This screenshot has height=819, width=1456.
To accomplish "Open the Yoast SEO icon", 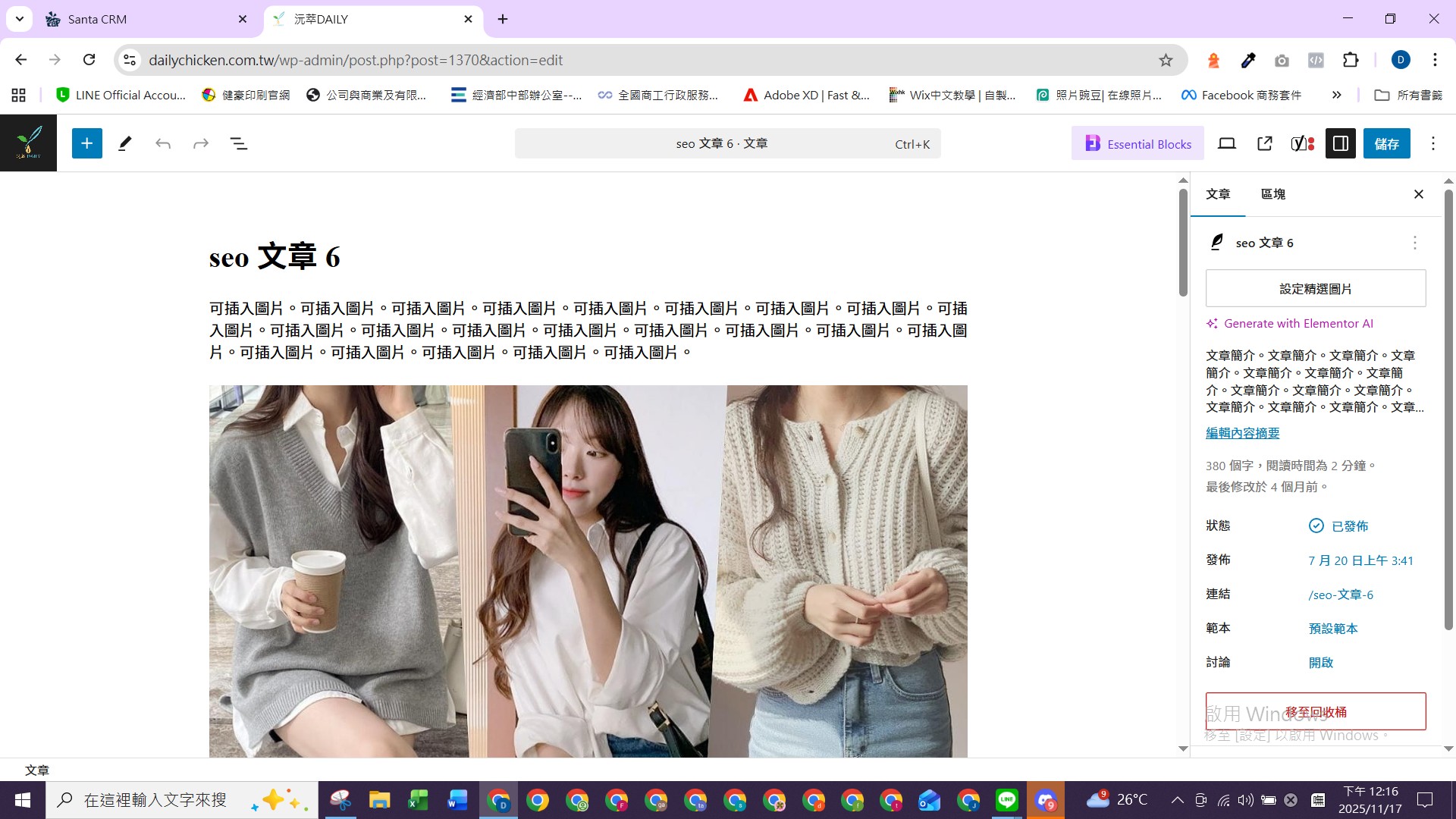I will [x=1302, y=143].
